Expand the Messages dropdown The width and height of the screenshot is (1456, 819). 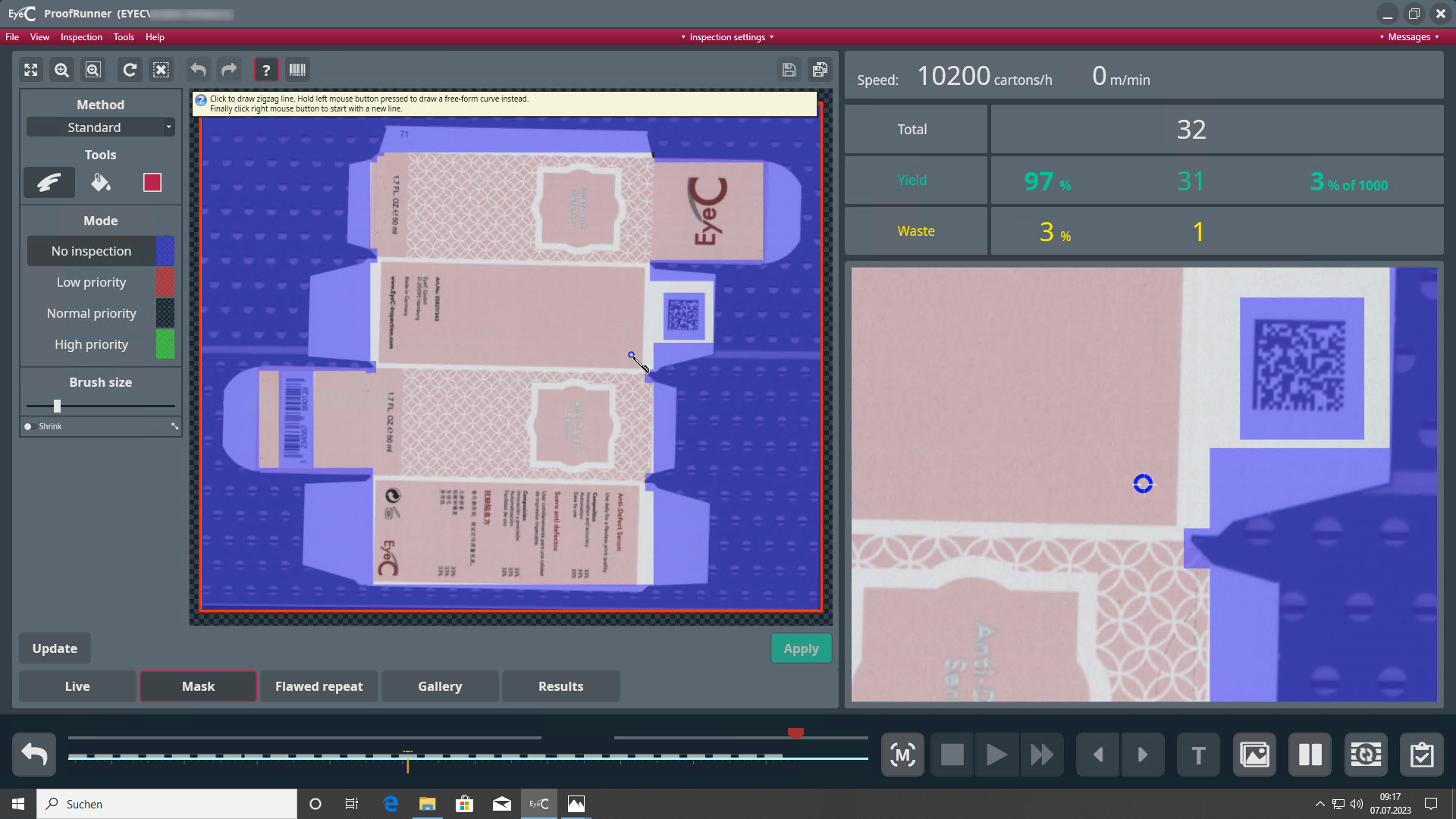point(1409,36)
